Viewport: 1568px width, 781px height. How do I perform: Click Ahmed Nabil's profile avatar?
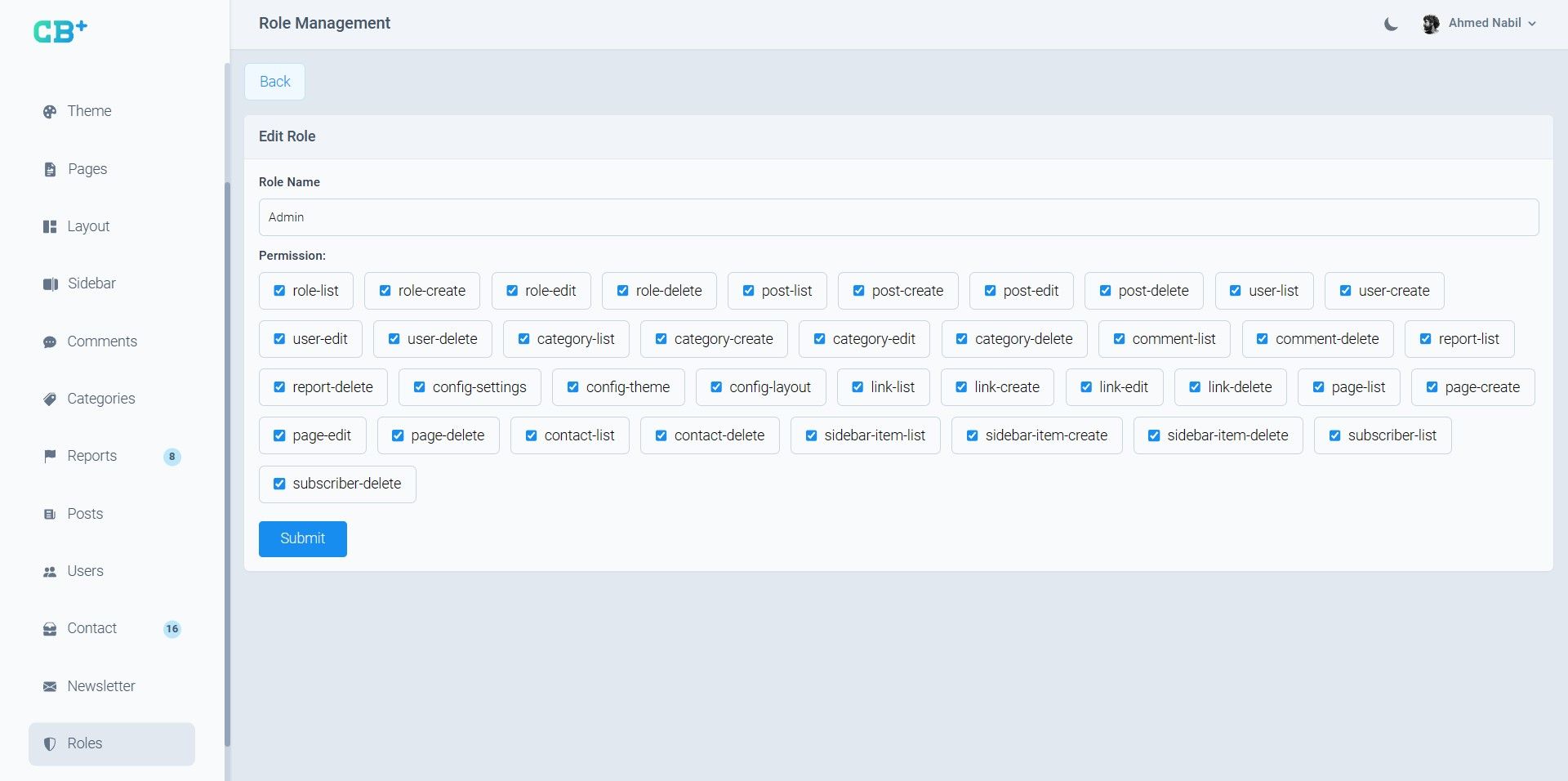(1430, 25)
